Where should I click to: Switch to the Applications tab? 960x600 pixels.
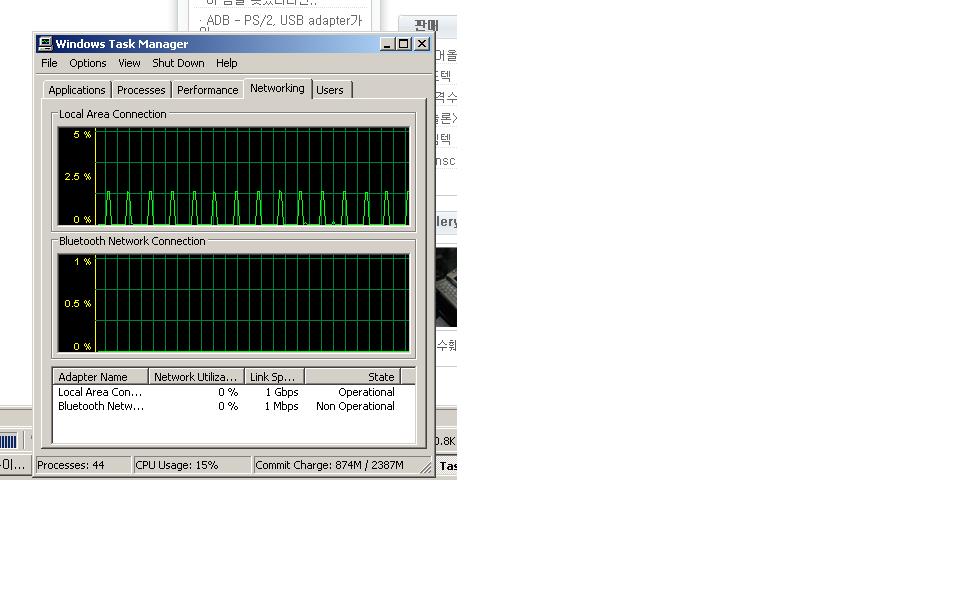click(77, 90)
